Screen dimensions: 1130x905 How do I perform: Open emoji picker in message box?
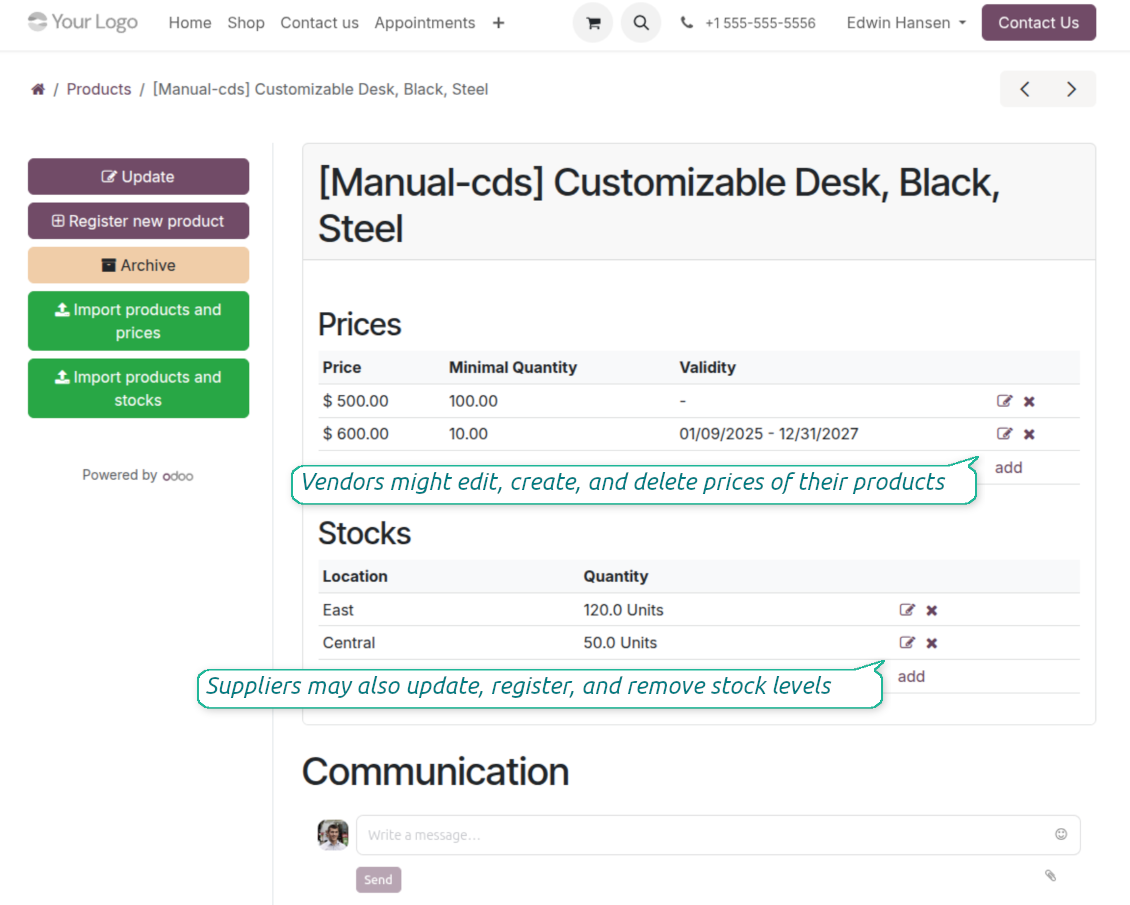tap(1060, 834)
